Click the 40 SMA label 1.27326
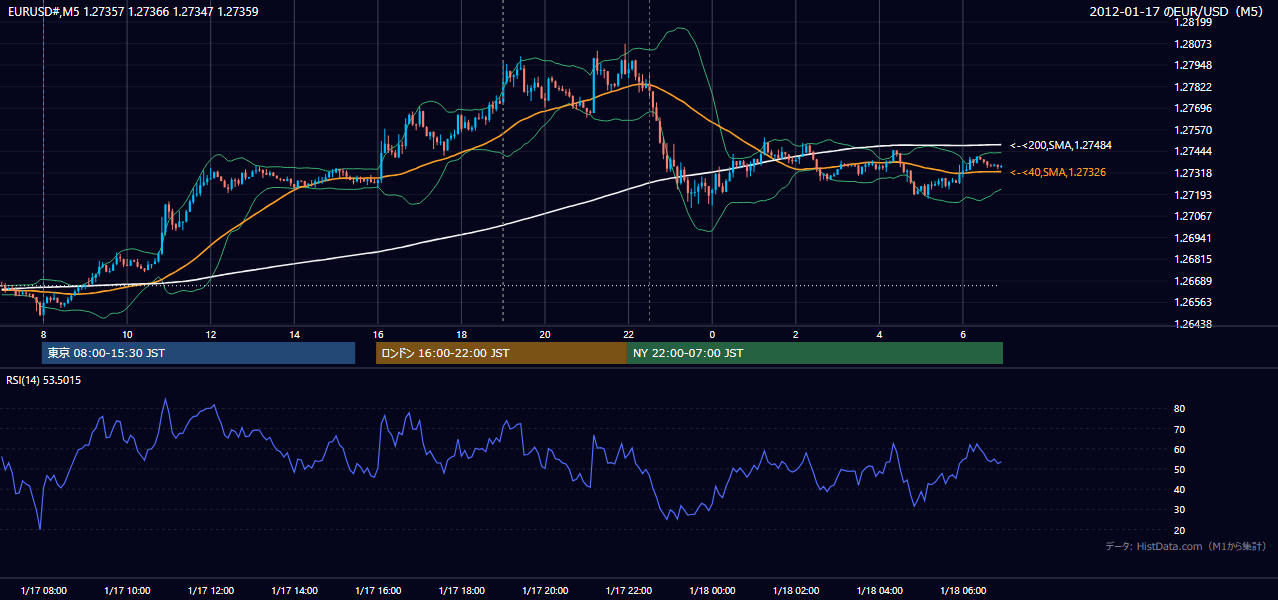The height and width of the screenshot is (600, 1278). pos(1058,173)
